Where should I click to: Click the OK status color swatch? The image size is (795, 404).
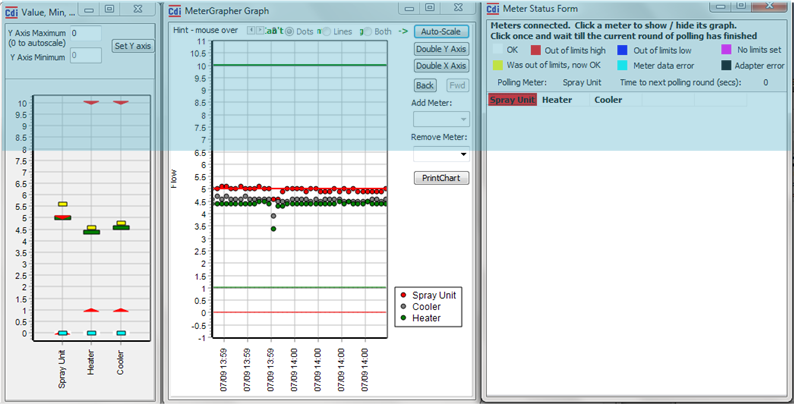click(x=498, y=50)
